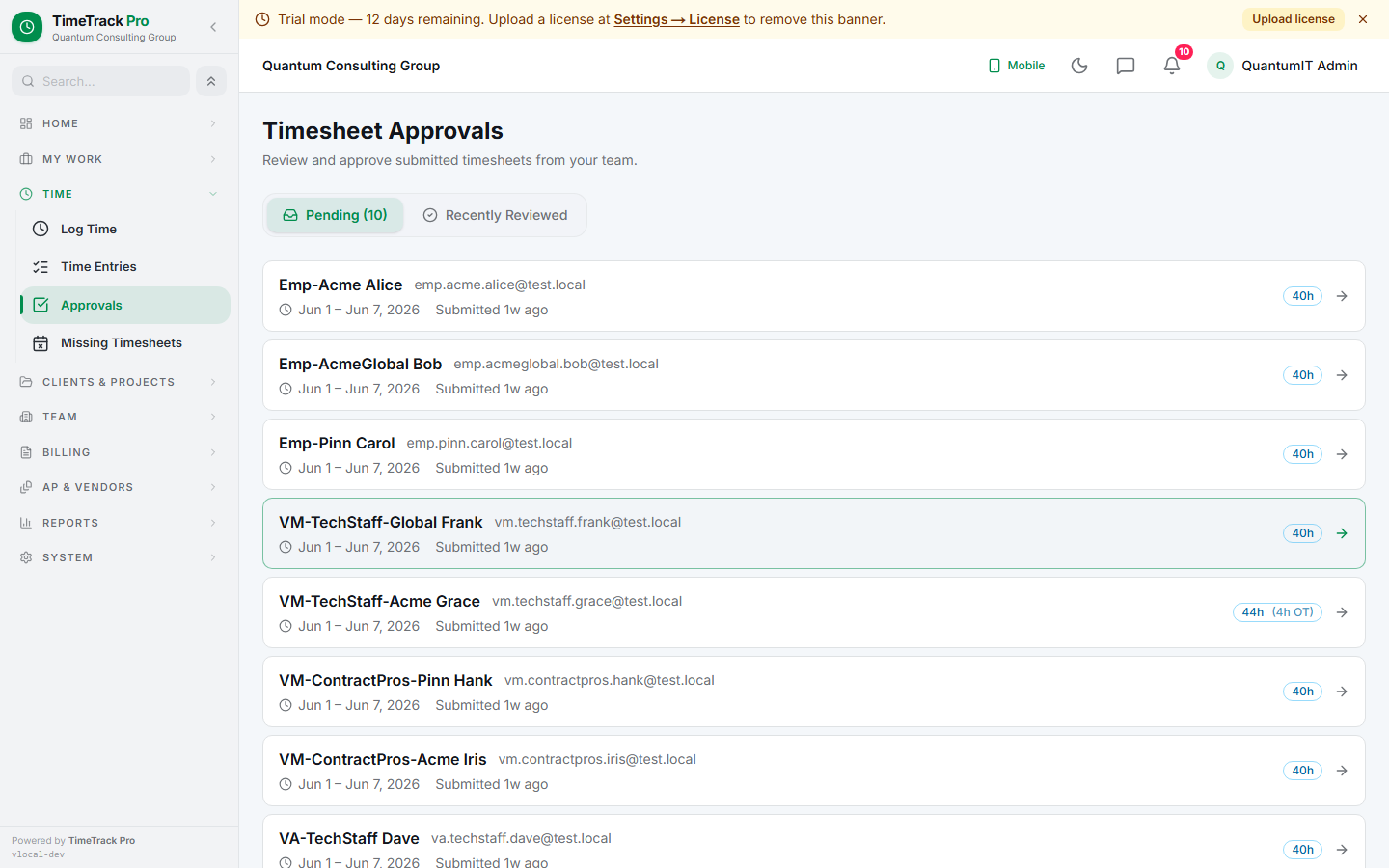
Task: Switch to Pending (10) tab
Action: [335, 215]
